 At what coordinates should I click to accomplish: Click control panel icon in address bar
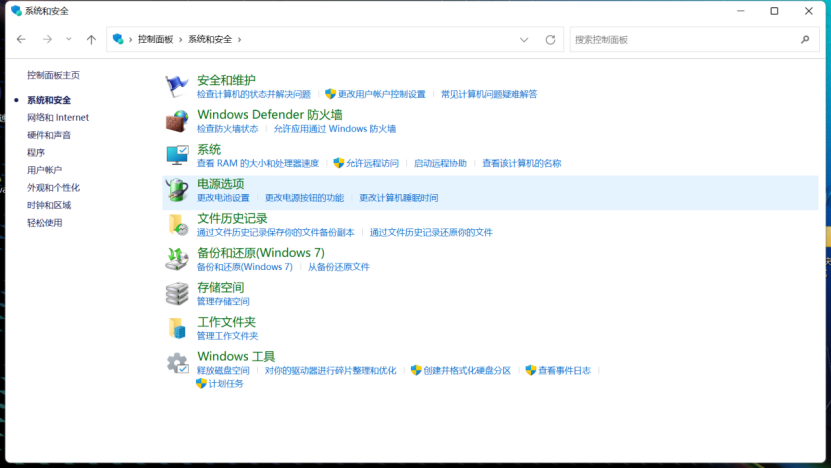tap(118, 39)
